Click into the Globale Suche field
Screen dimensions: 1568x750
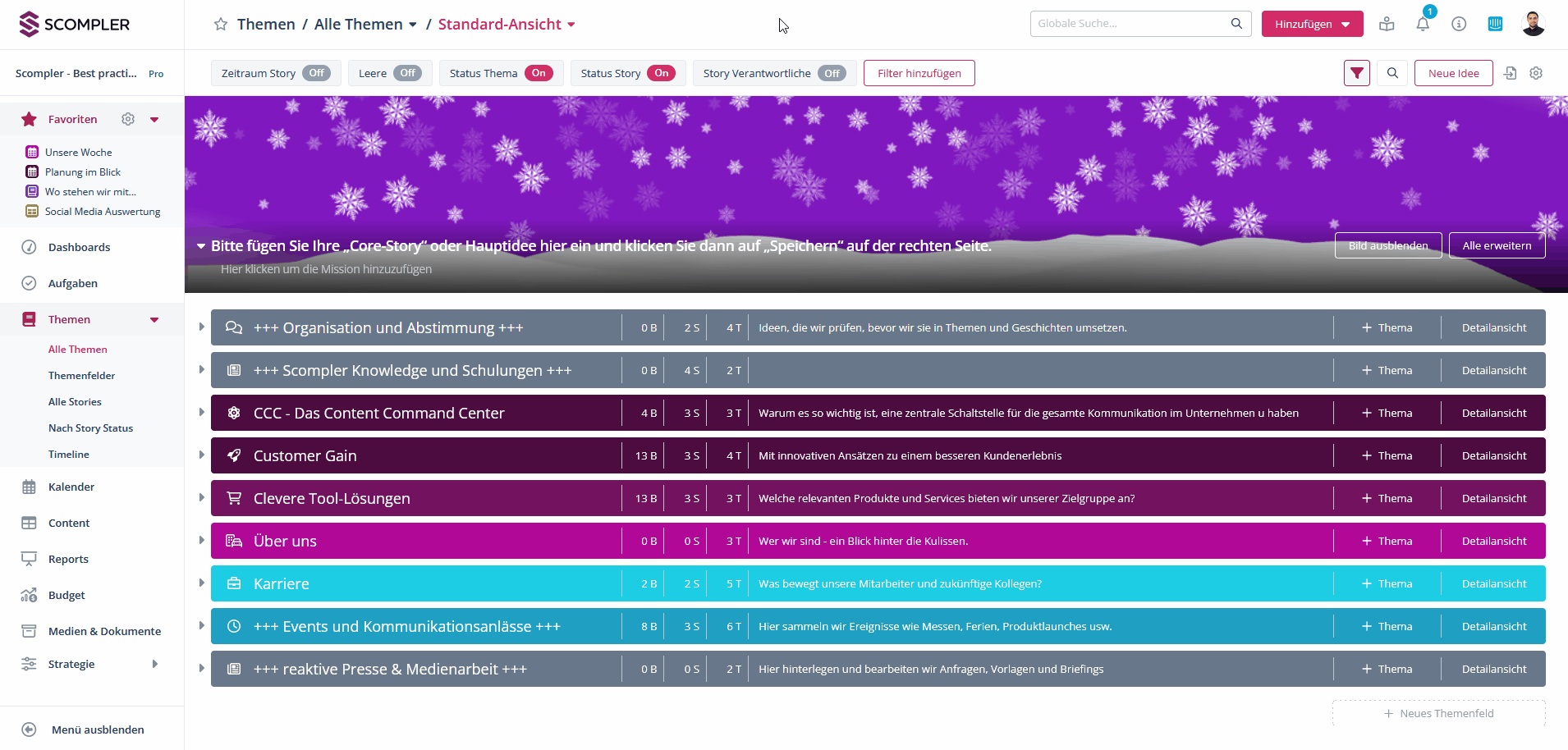pyautogui.click(x=1131, y=24)
